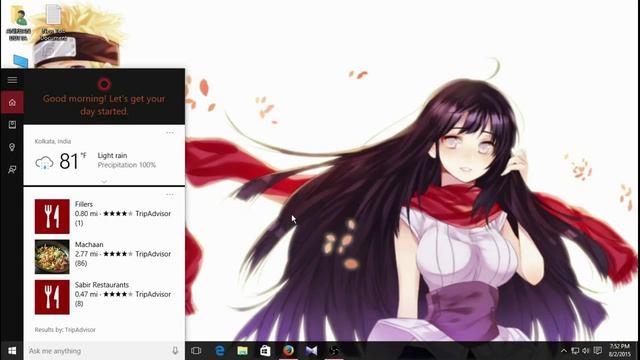Click the Kolkata, India location label
The height and width of the screenshot is (360, 640).
point(53,141)
